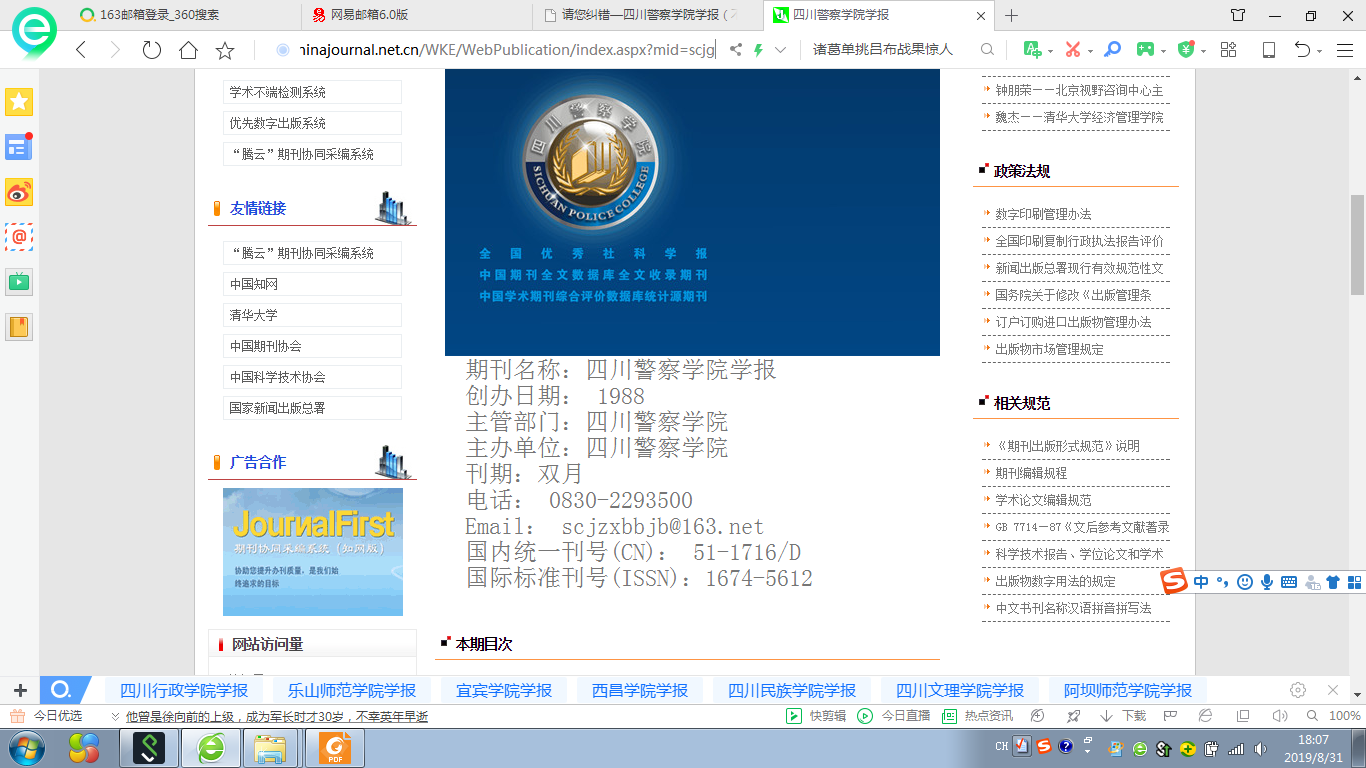Open the red scissors screenshot tool
Screen dimensions: 1366x768
1073,49
